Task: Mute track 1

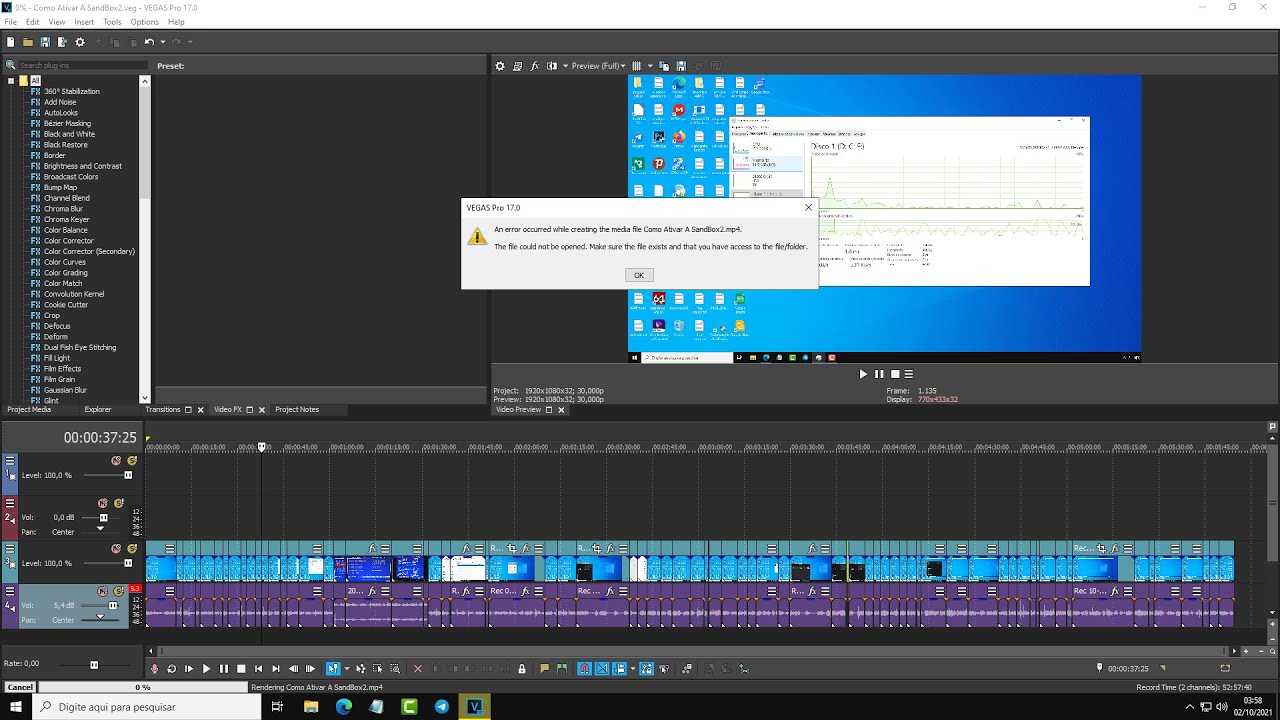Action: 116,461
